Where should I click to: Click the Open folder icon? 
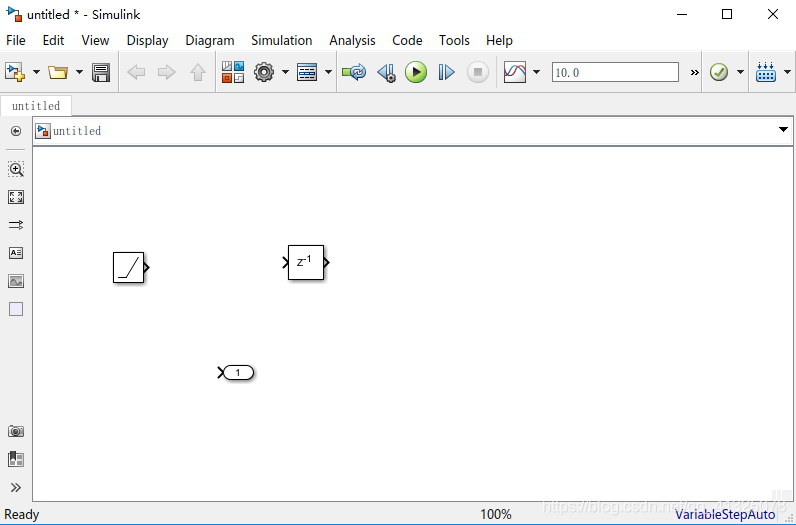coord(58,72)
